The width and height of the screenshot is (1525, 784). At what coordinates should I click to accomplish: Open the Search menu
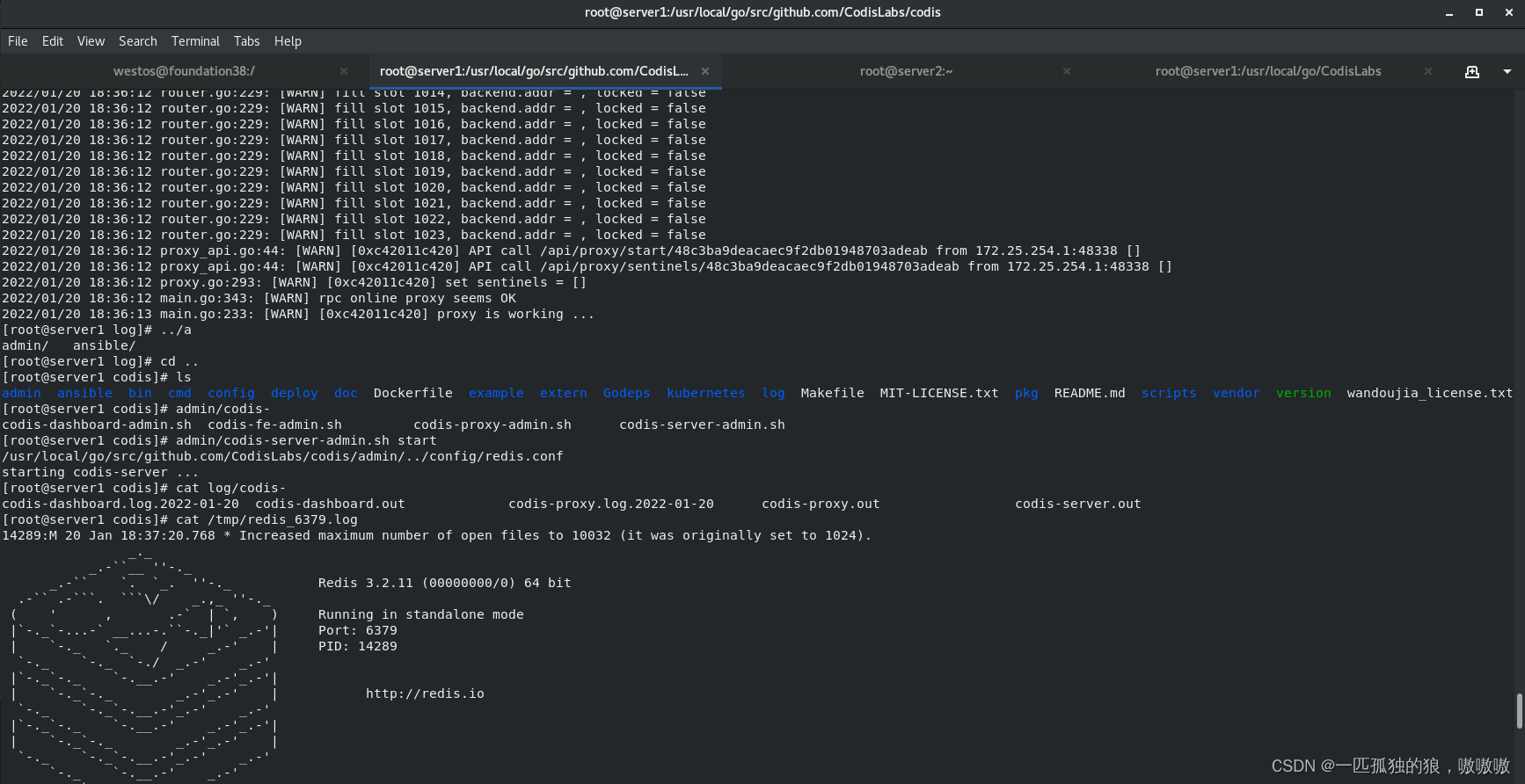tap(138, 41)
